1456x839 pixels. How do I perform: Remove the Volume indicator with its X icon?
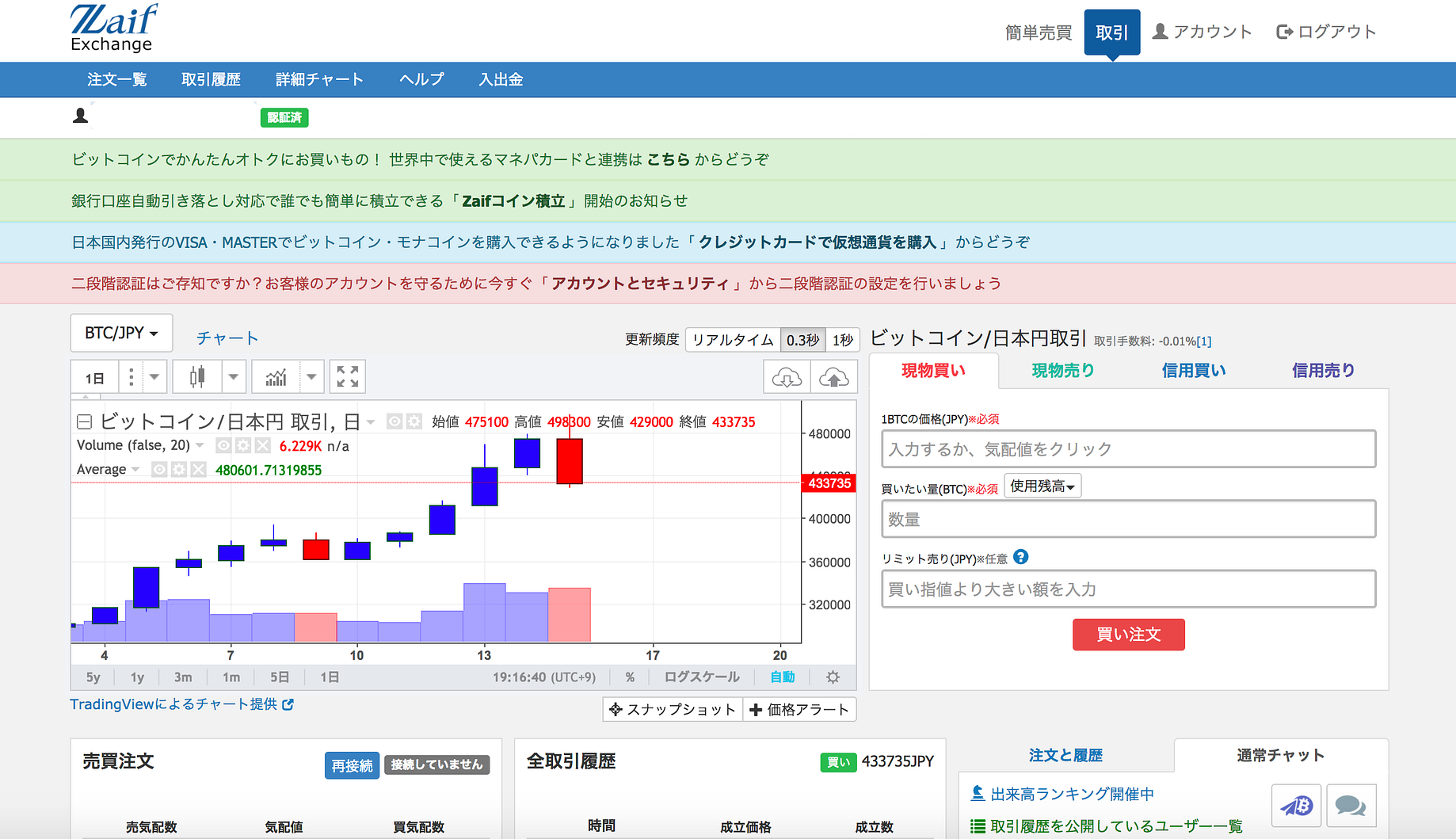263,445
